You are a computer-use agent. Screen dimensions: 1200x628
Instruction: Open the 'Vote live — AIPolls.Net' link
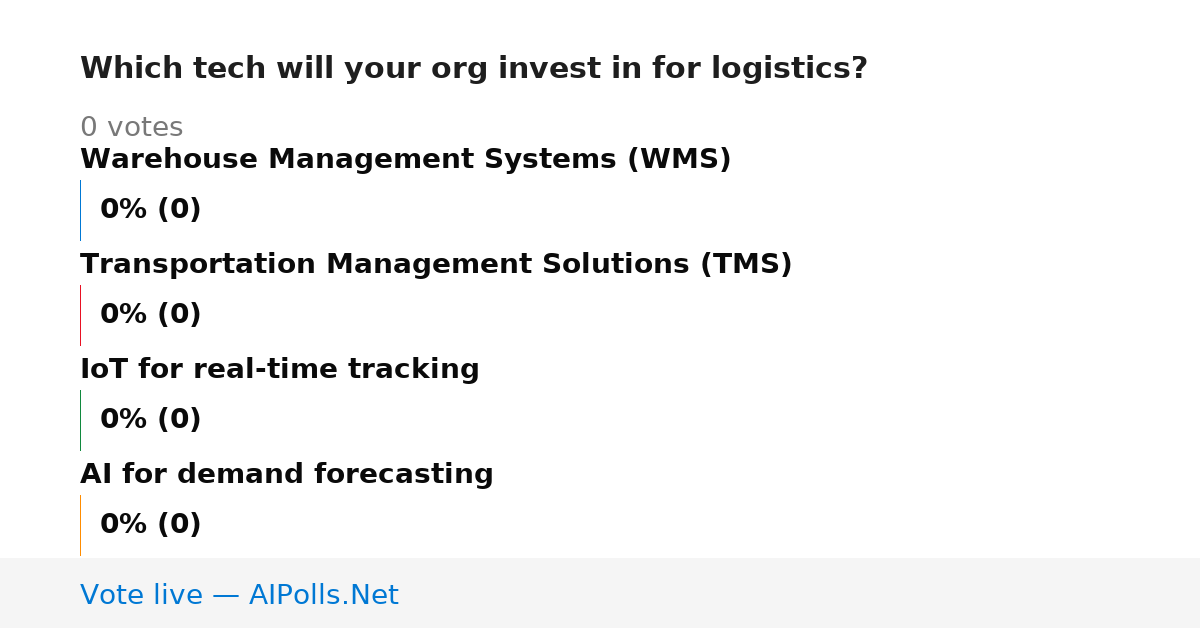239,596
